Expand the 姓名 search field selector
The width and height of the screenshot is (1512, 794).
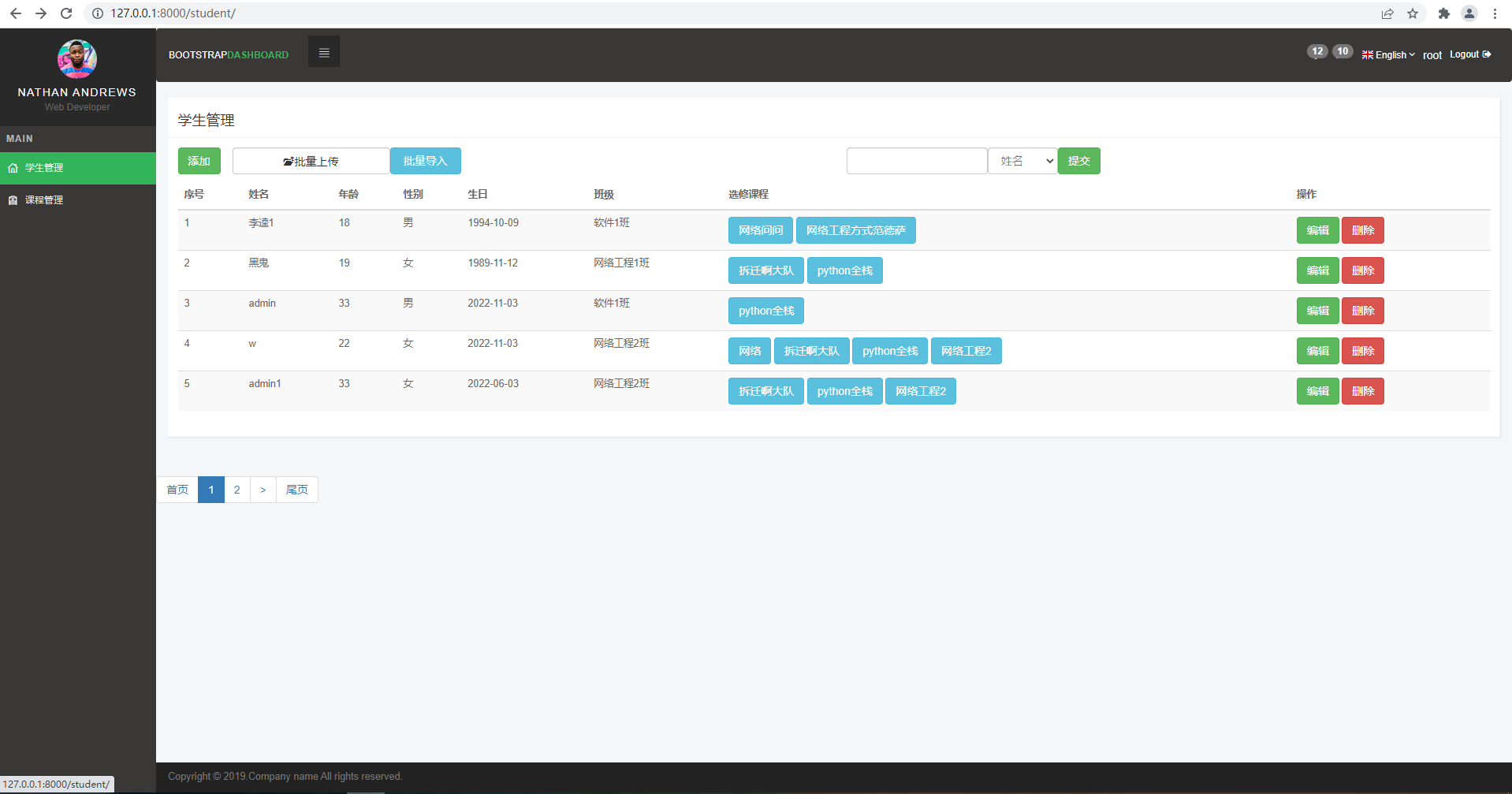click(x=1022, y=161)
